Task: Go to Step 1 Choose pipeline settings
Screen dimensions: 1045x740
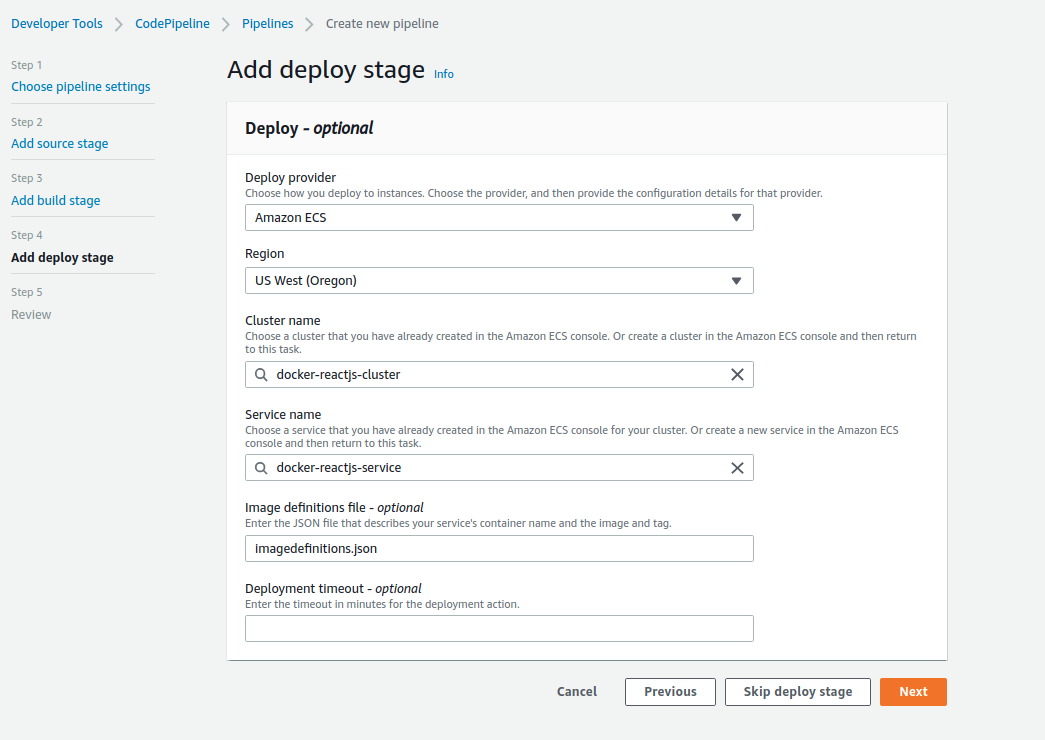Action: (x=81, y=86)
